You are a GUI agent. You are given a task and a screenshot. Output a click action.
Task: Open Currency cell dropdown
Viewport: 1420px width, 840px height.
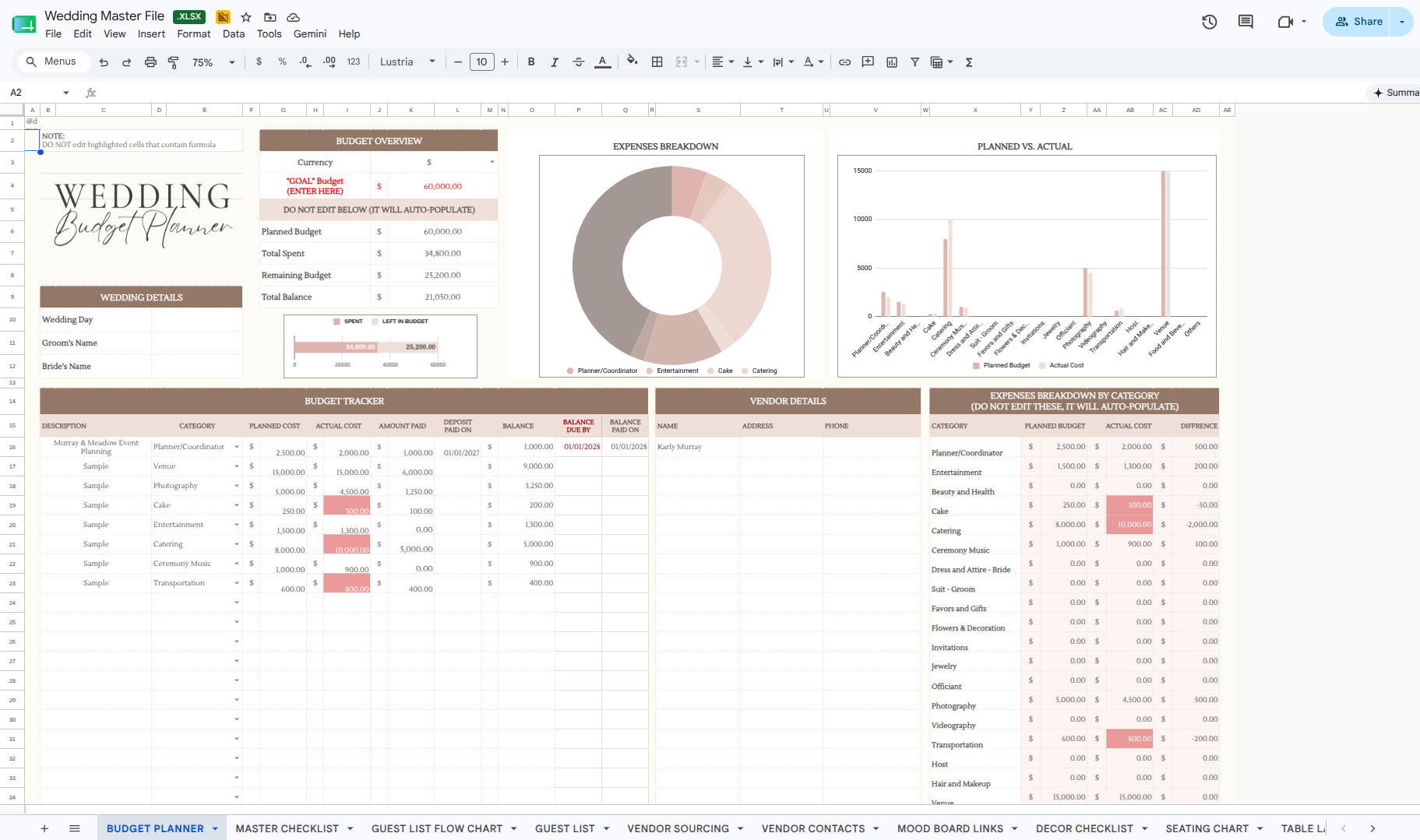pyautogui.click(x=492, y=162)
